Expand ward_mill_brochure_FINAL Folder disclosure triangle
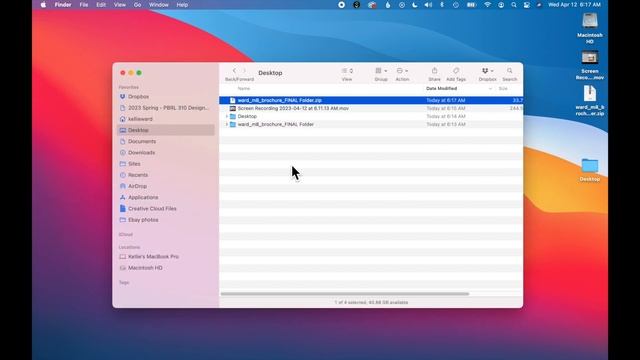This screenshot has width=640, height=360. click(x=227, y=124)
